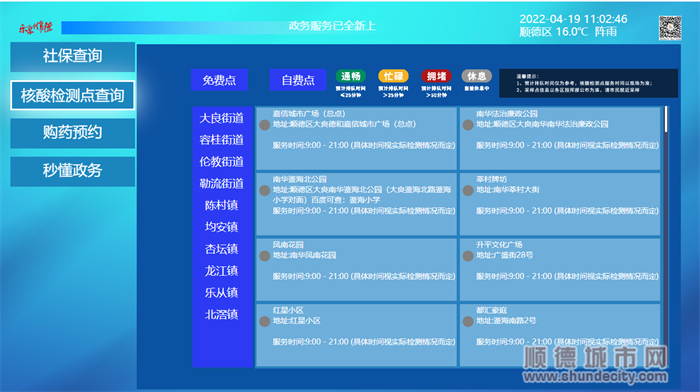
Task: Click the 都汇豪庭 site name
Action: pyautogui.click(x=491, y=310)
